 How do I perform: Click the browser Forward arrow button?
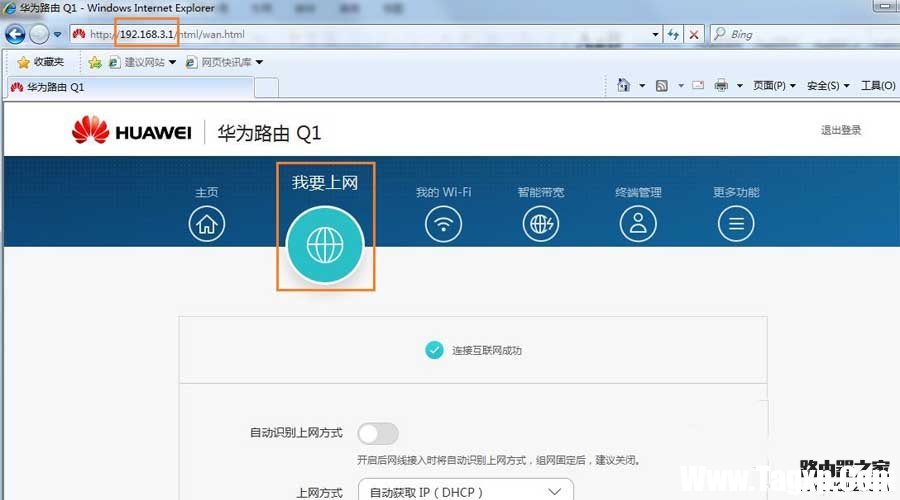pyautogui.click(x=39, y=34)
